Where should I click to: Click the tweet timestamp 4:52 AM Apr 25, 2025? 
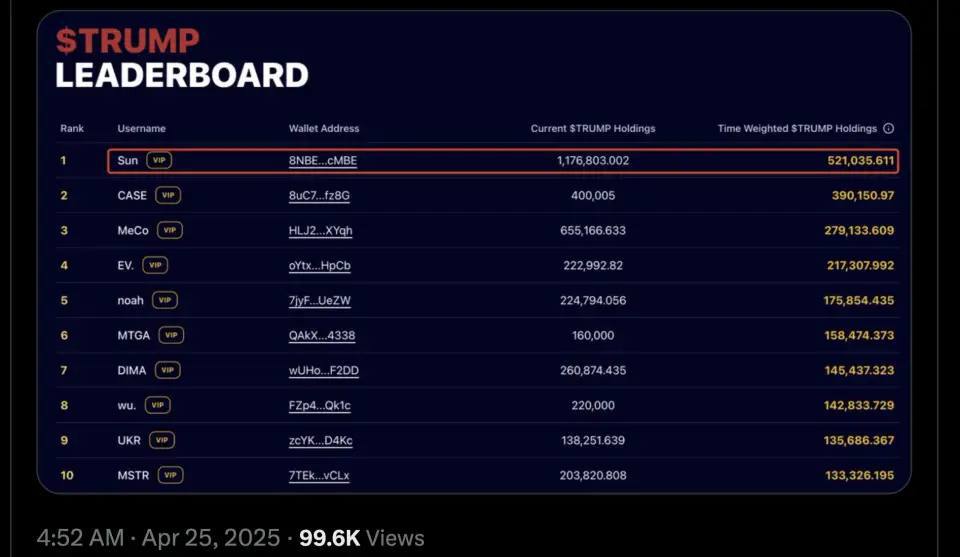pyautogui.click(x=158, y=538)
